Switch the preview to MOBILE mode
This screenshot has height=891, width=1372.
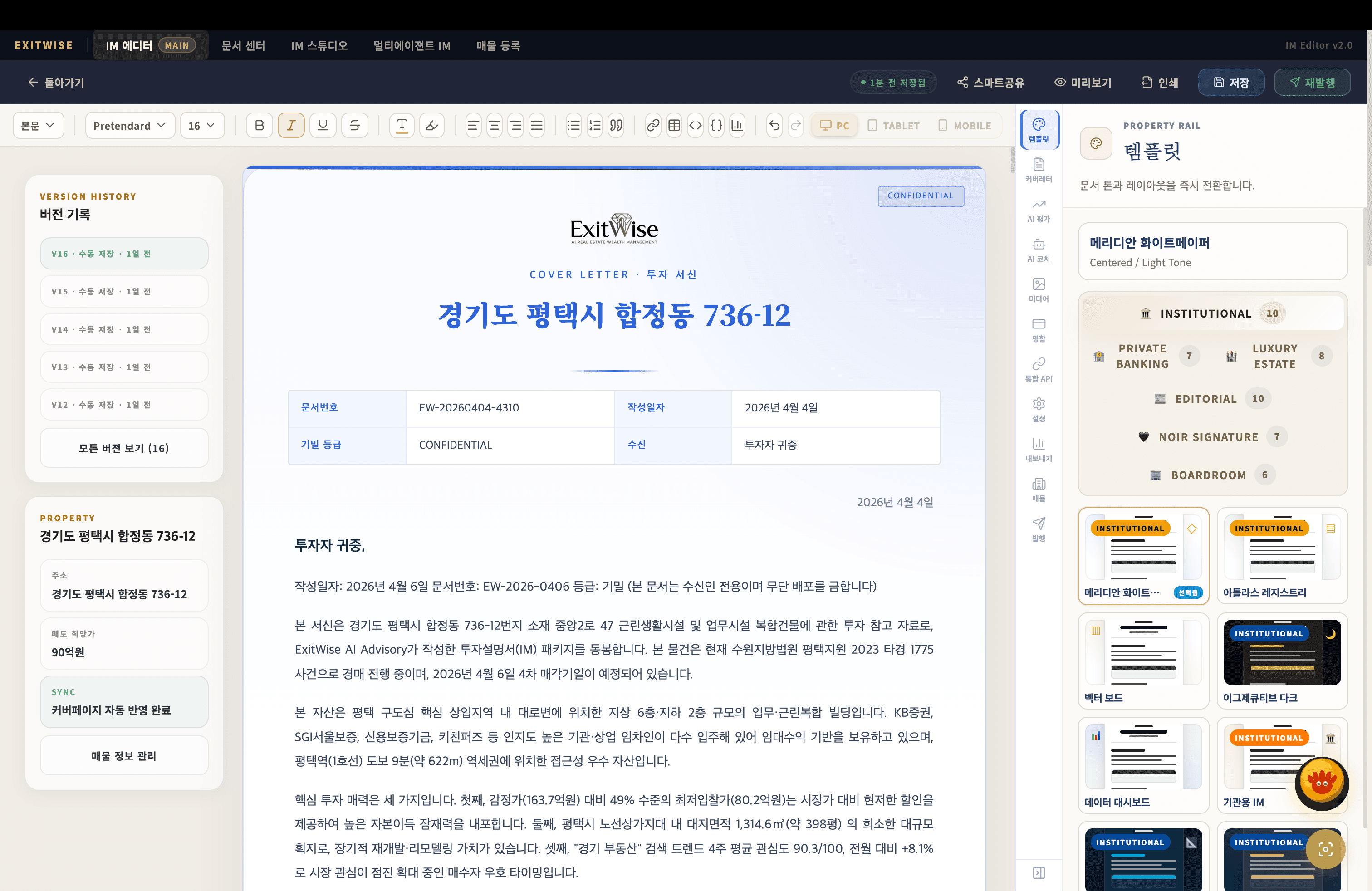(x=965, y=125)
